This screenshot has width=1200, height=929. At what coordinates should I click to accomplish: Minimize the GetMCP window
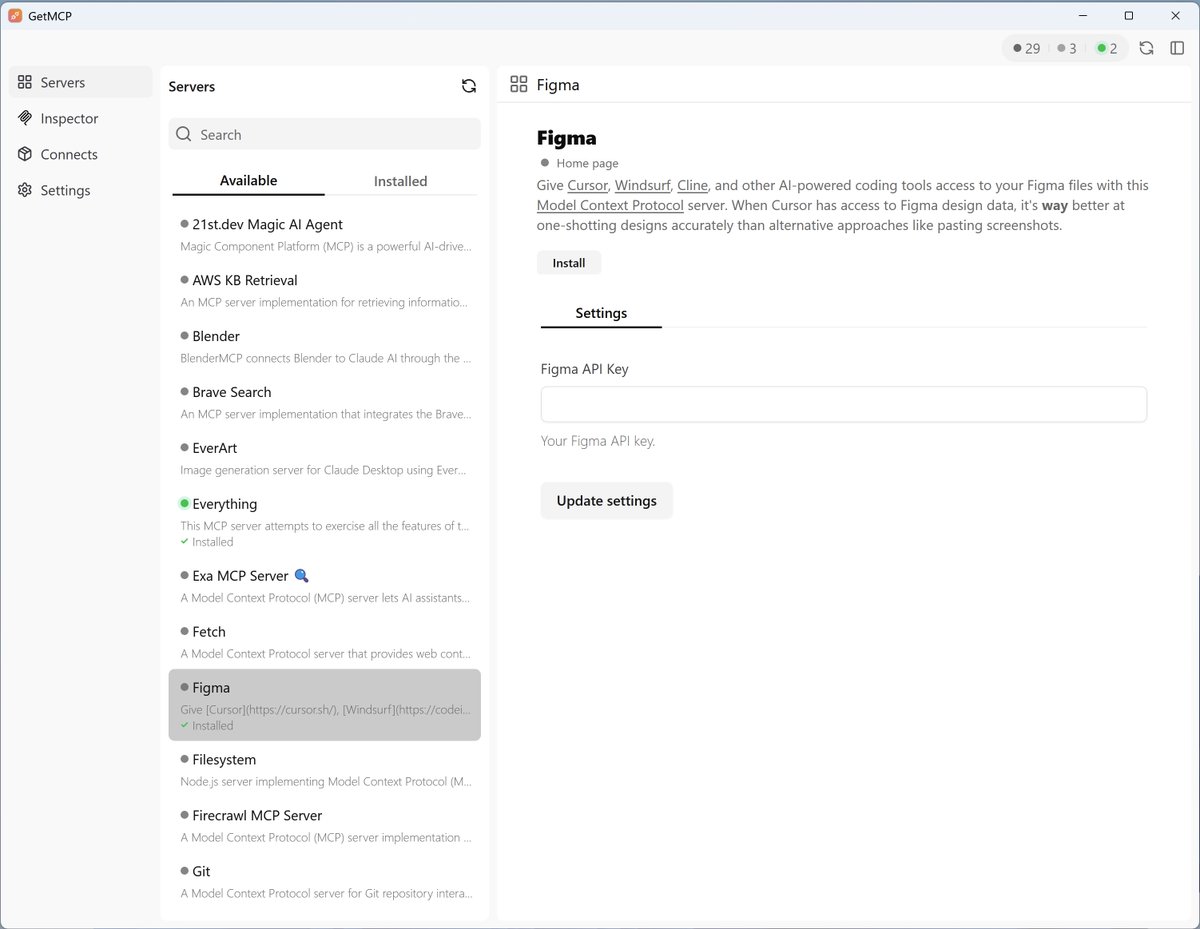(x=1083, y=15)
